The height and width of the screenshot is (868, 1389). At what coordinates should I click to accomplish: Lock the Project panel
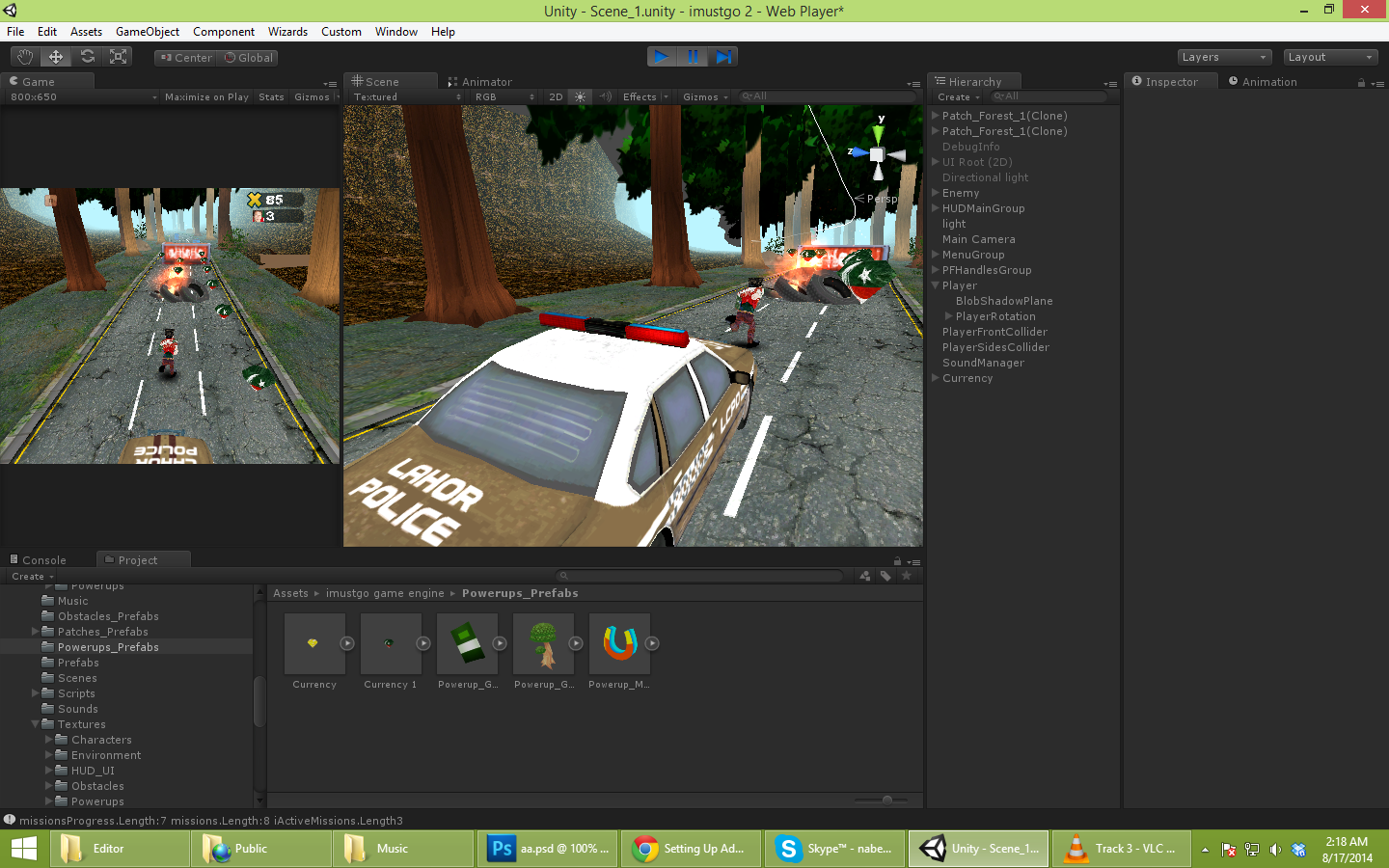(897, 561)
